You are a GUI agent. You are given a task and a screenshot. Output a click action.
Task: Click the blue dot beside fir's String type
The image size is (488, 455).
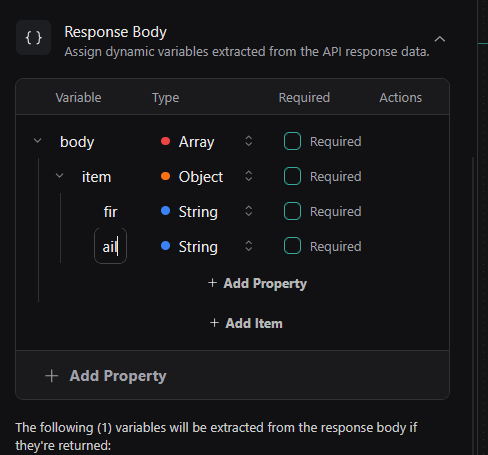pyautogui.click(x=165, y=211)
